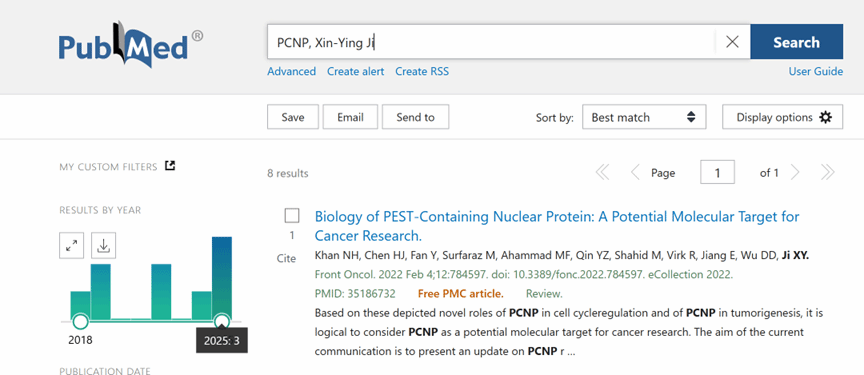Click the PubMed logo
The height and width of the screenshot is (375, 864).
131,45
